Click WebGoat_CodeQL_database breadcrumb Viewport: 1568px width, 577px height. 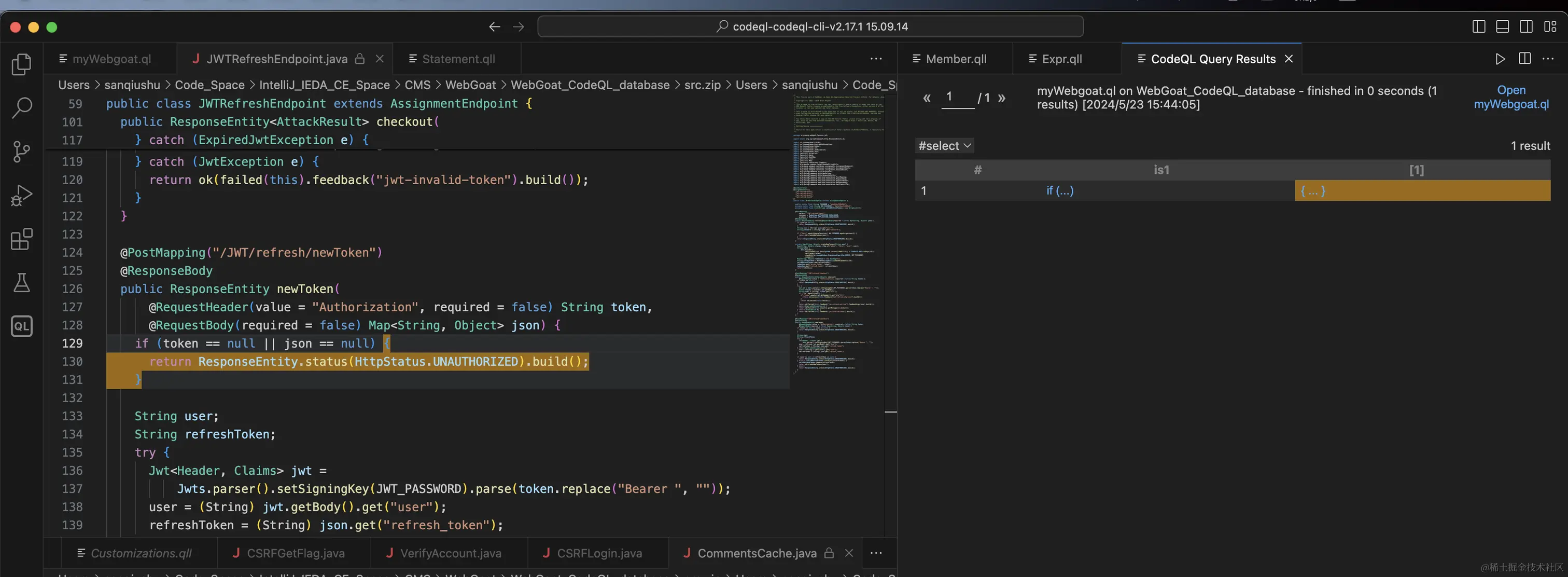tap(590, 85)
